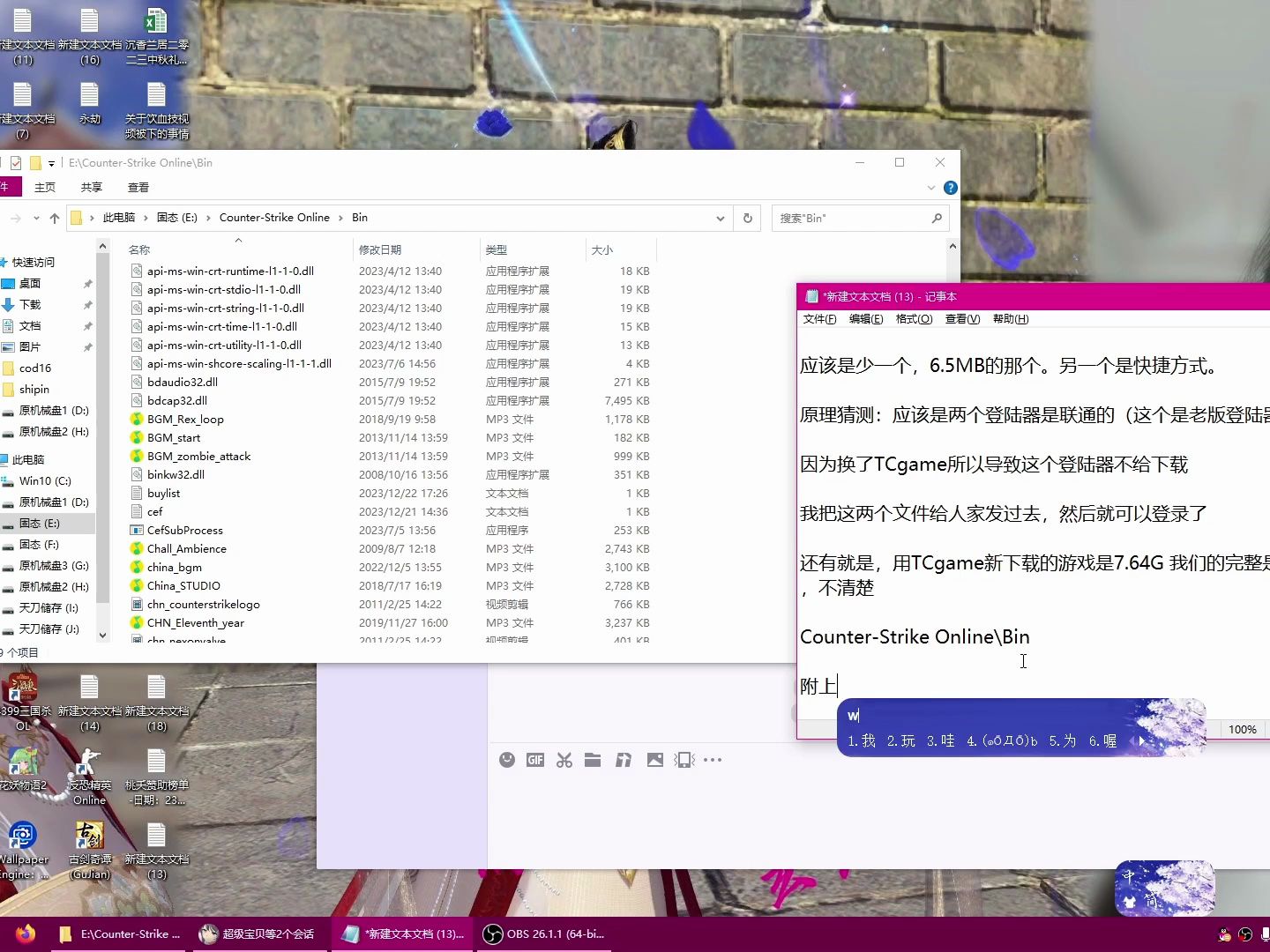
Task: Open the GIF picker in chat toolbar
Action: click(535, 760)
